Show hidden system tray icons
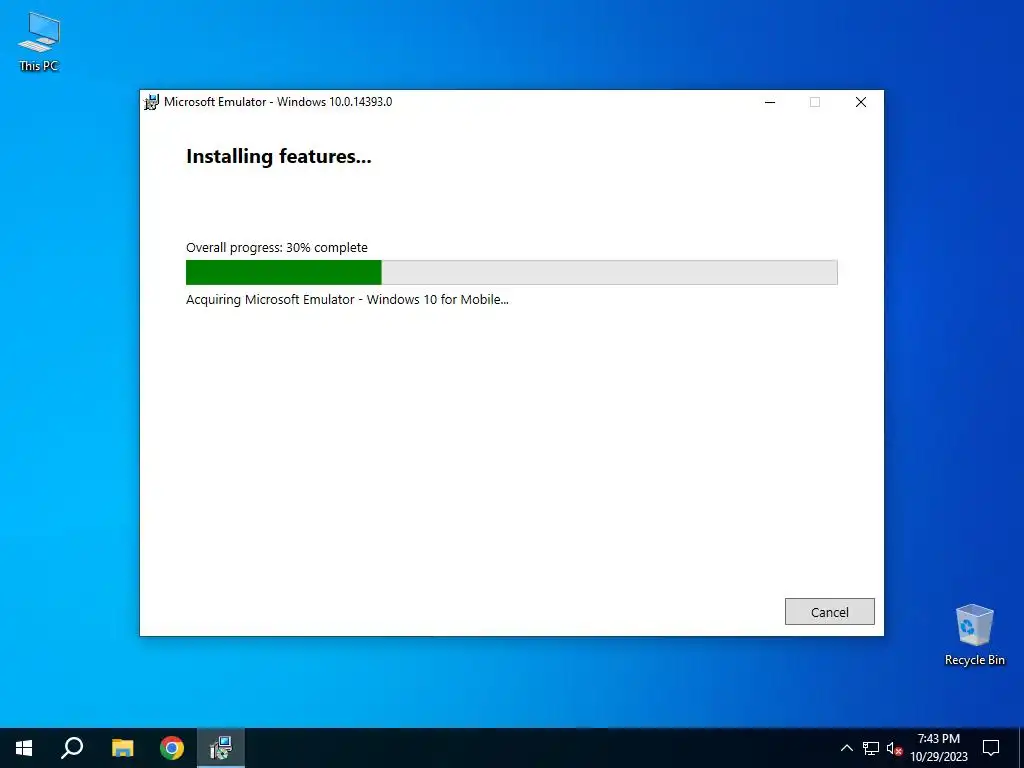Viewport: 1024px width, 768px height. click(x=846, y=748)
